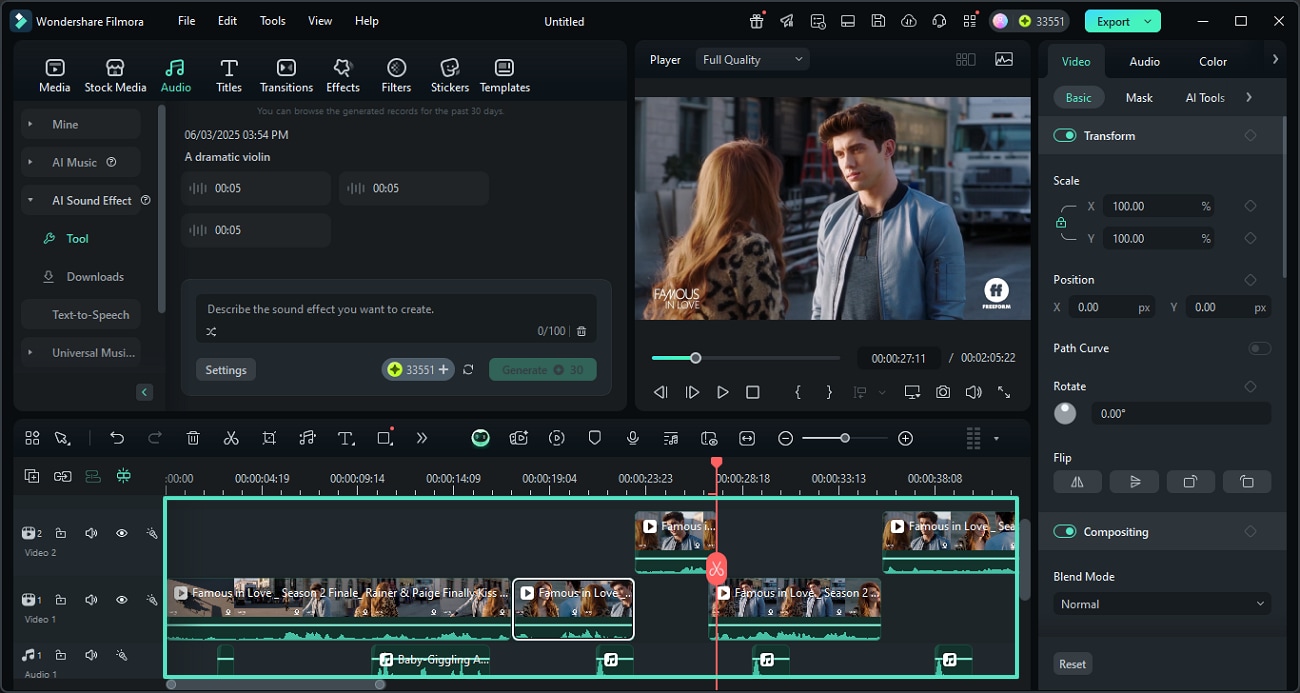Open the Templates tab
The image size is (1300, 693).
pyautogui.click(x=505, y=75)
